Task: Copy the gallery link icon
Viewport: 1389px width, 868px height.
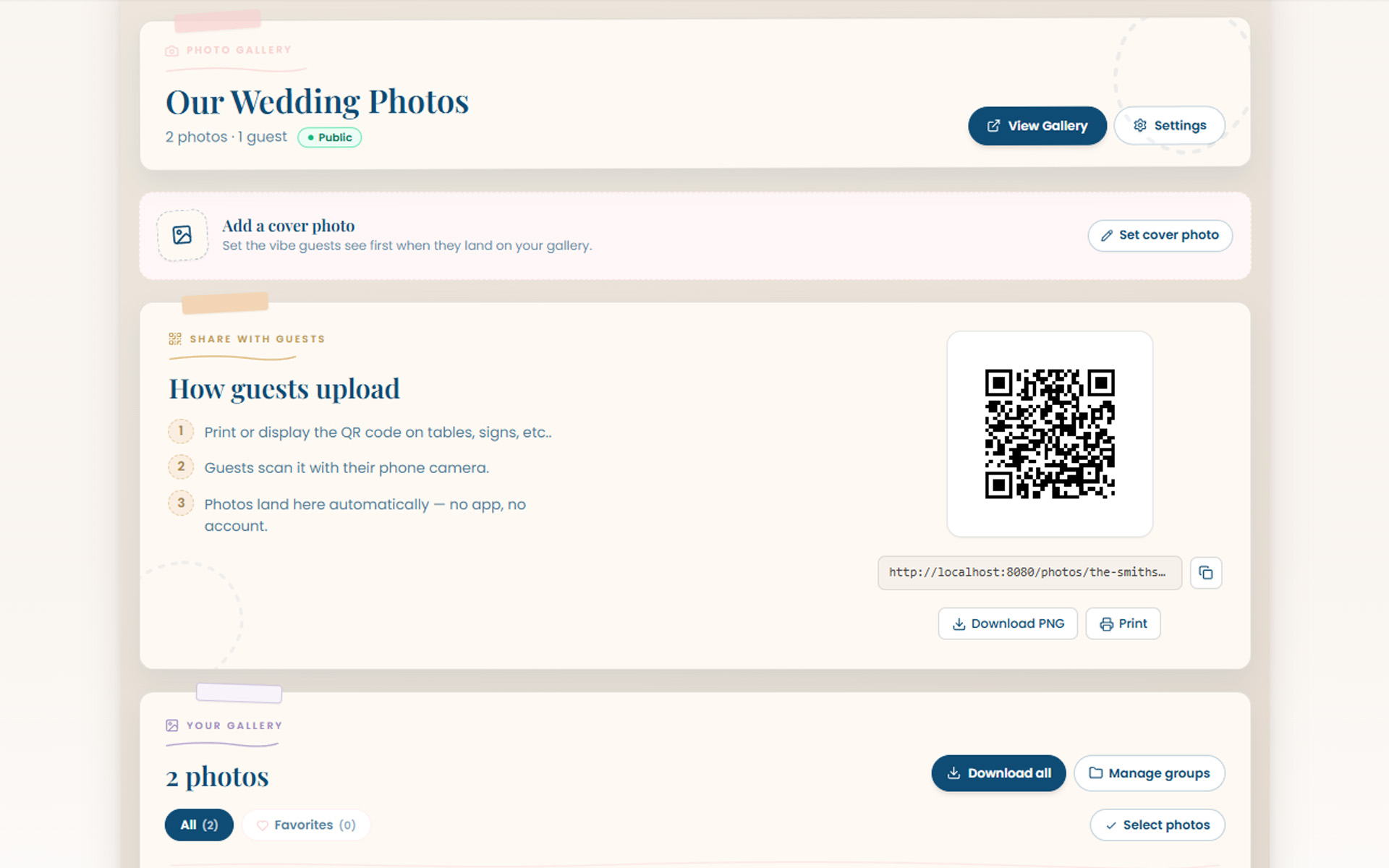Action: [x=1206, y=573]
